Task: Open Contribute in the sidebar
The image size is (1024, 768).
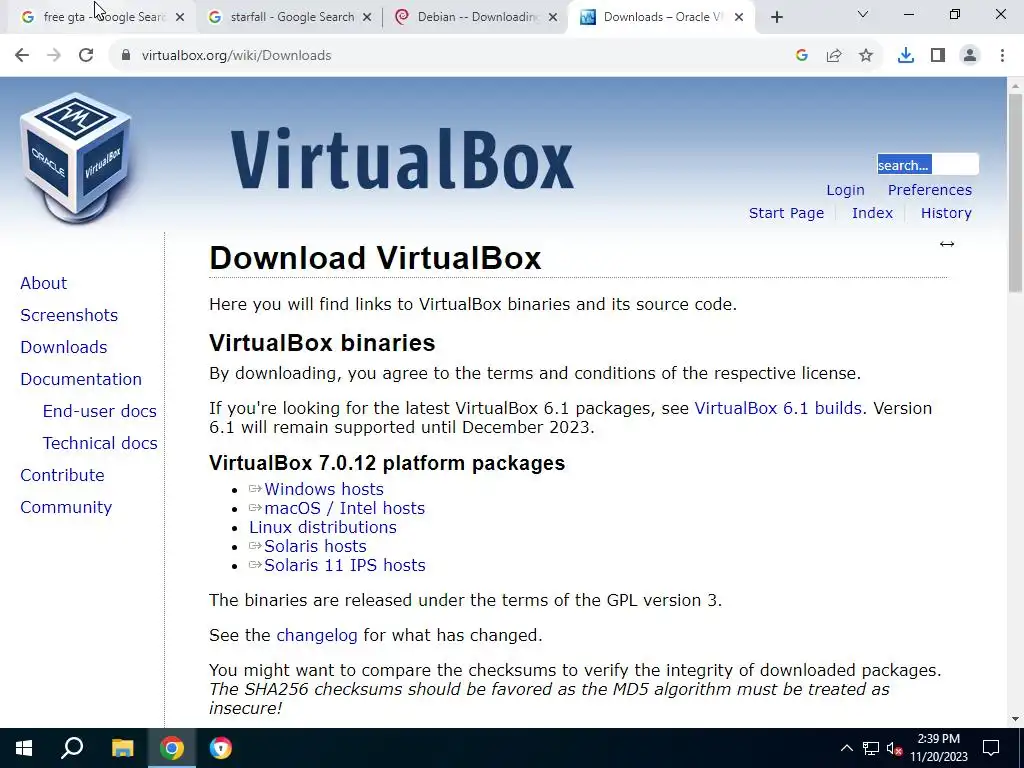Action: [x=62, y=475]
